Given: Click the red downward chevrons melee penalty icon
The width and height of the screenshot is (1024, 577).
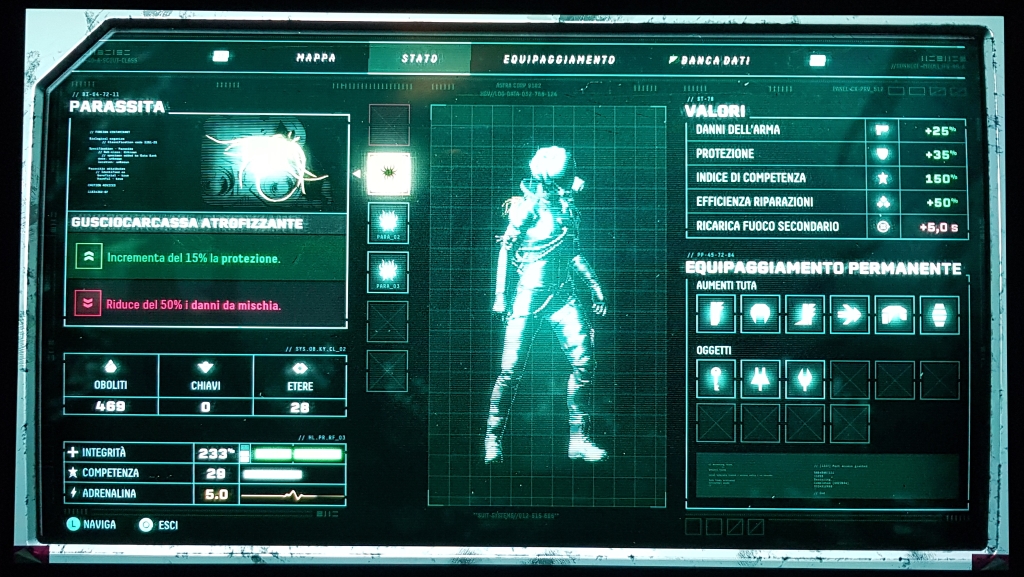Looking at the screenshot, I should [88, 304].
